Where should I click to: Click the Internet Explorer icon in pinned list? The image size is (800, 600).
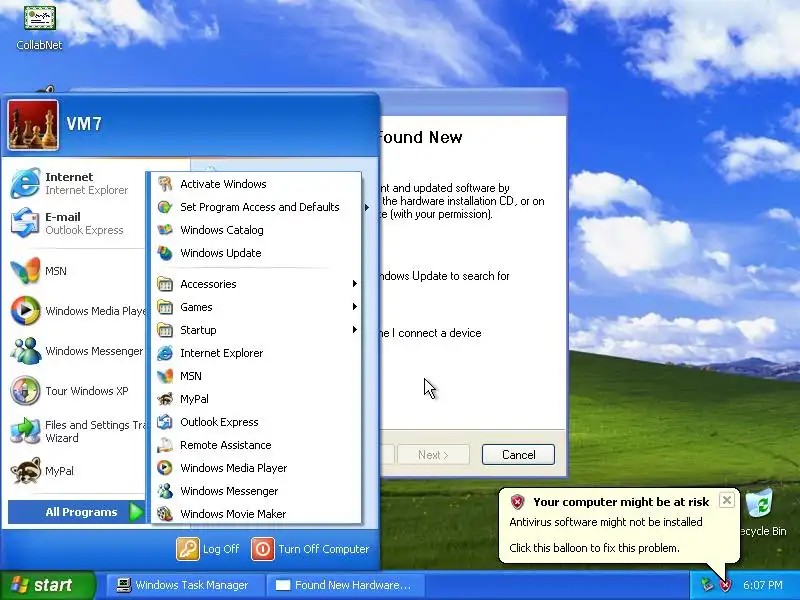click(x=25, y=183)
